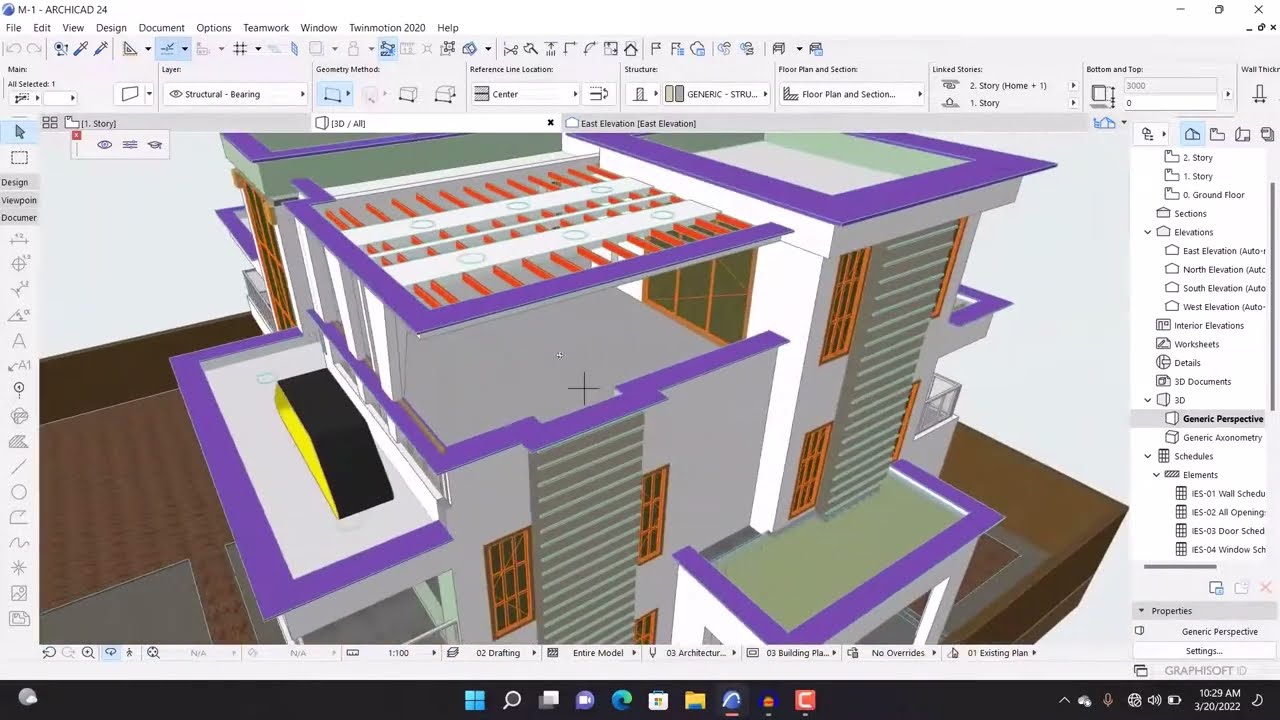Open the Floor Plan and Section dropdown
1280x720 pixels.
coord(852,94)
